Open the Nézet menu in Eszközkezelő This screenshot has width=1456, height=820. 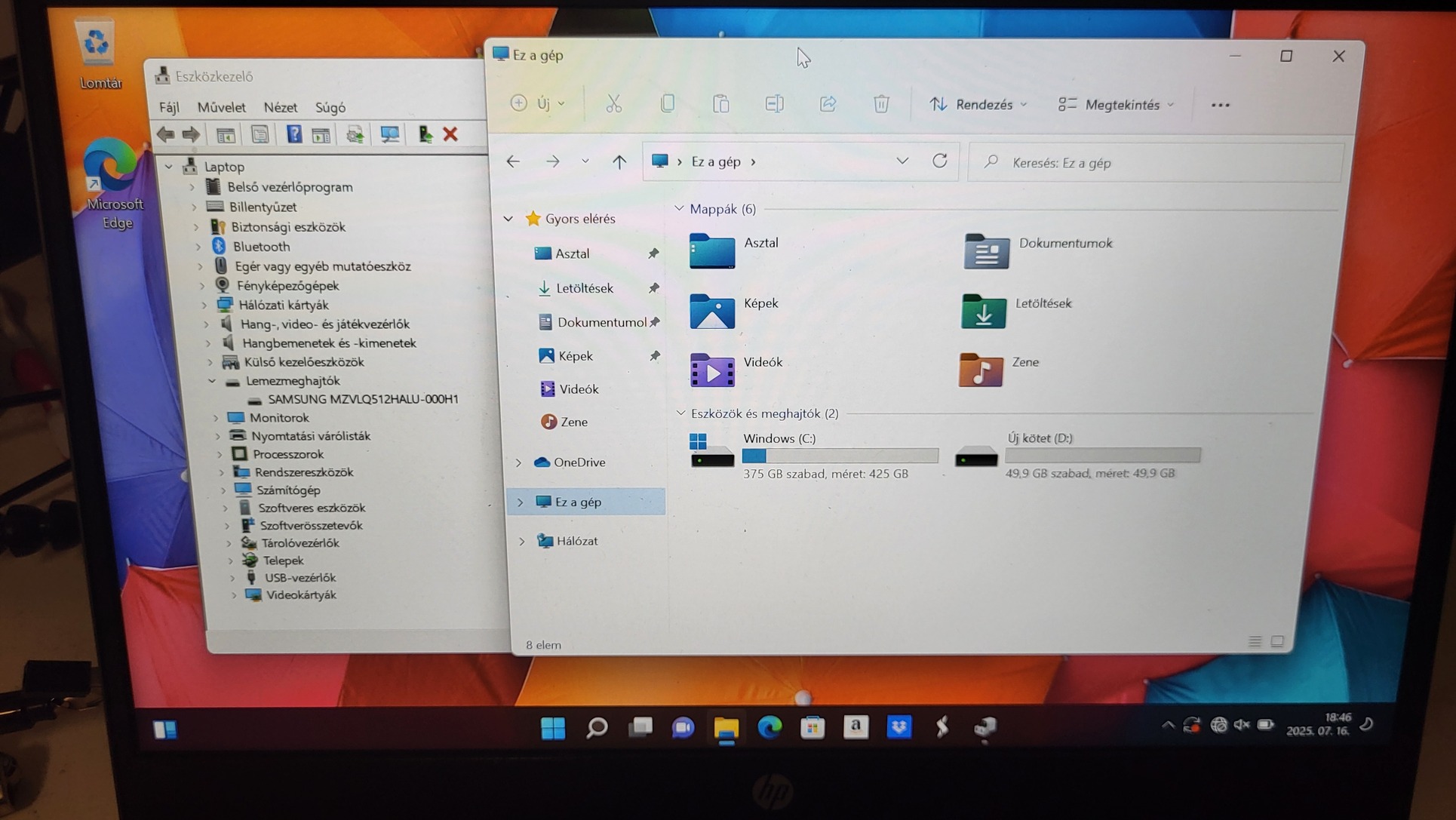[x=280, y=107]
